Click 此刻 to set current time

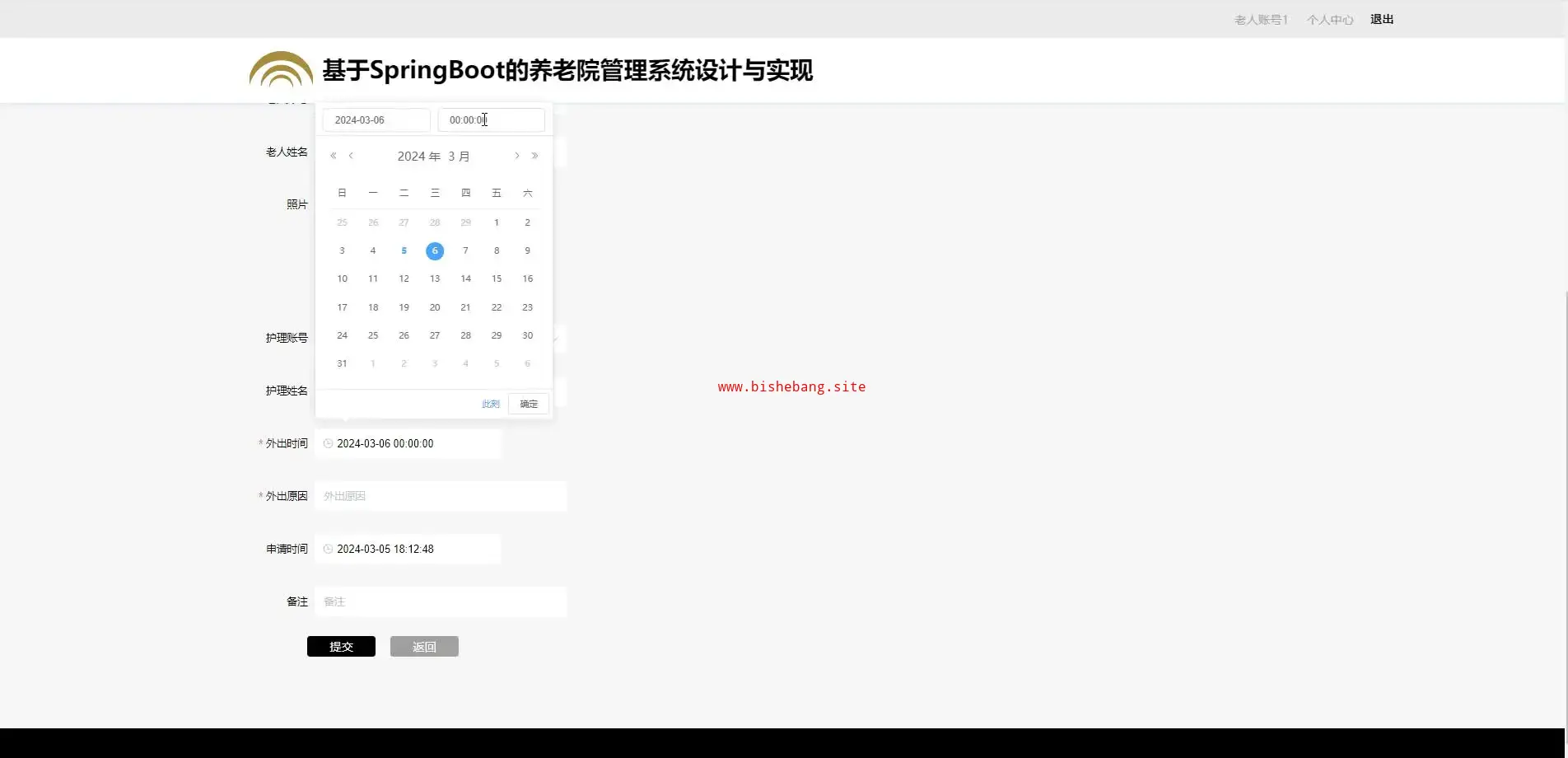(x=491, y=404)
